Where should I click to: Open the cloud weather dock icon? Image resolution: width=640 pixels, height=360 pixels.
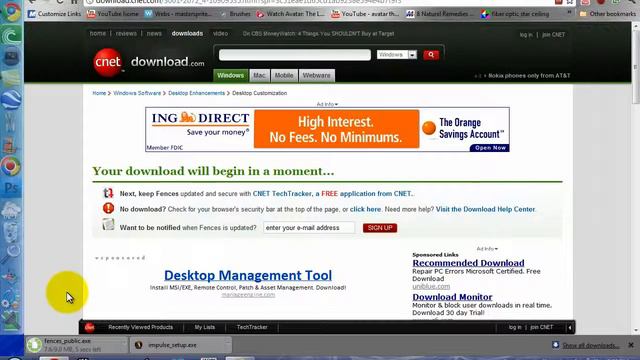(11, 210)
